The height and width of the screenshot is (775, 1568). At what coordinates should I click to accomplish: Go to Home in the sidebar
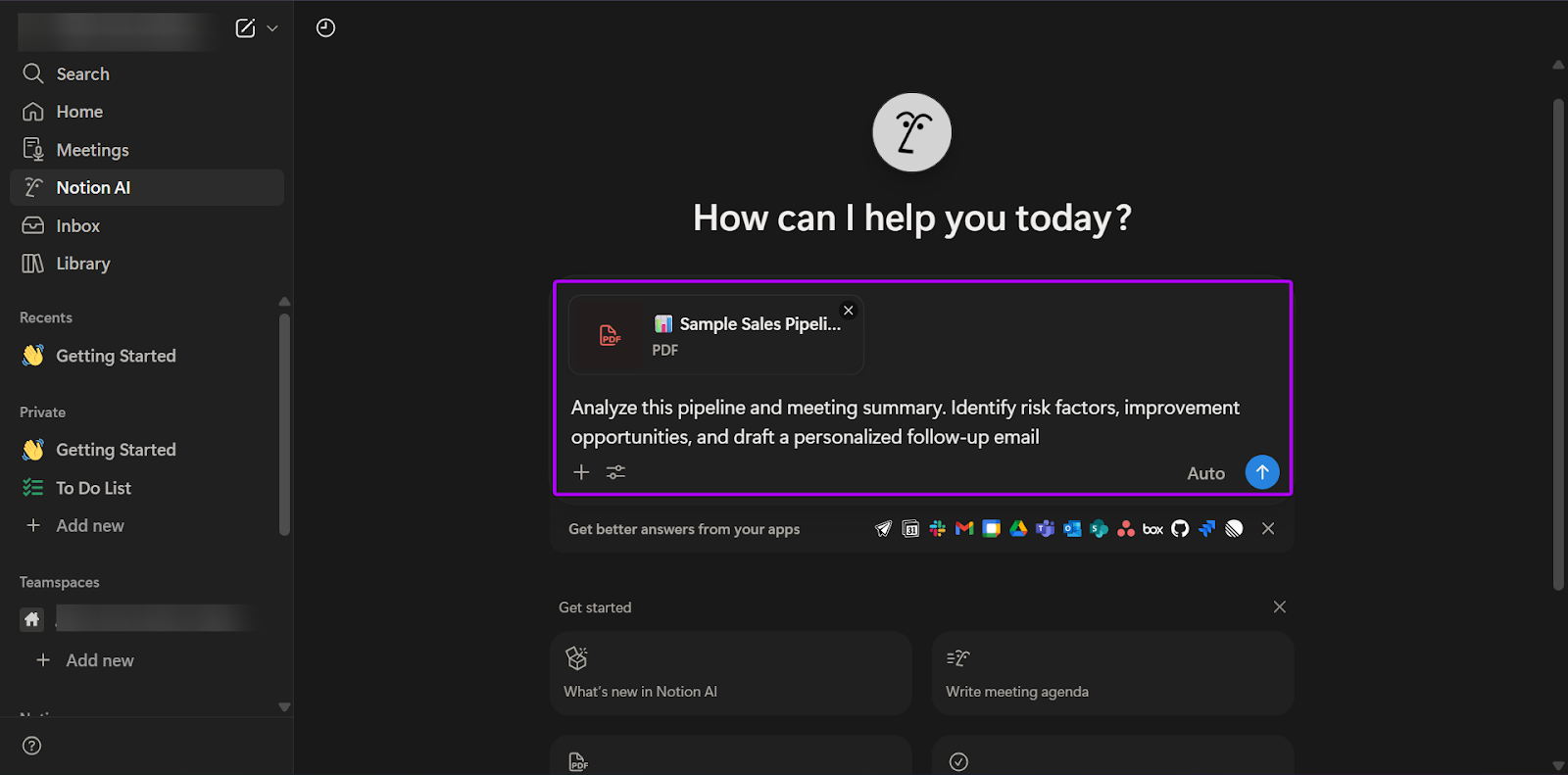pyautogui.click(x=147, y=112)
